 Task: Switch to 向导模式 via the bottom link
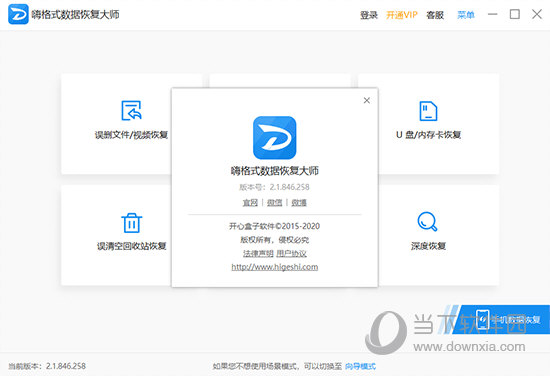click(x=360, y=367)
